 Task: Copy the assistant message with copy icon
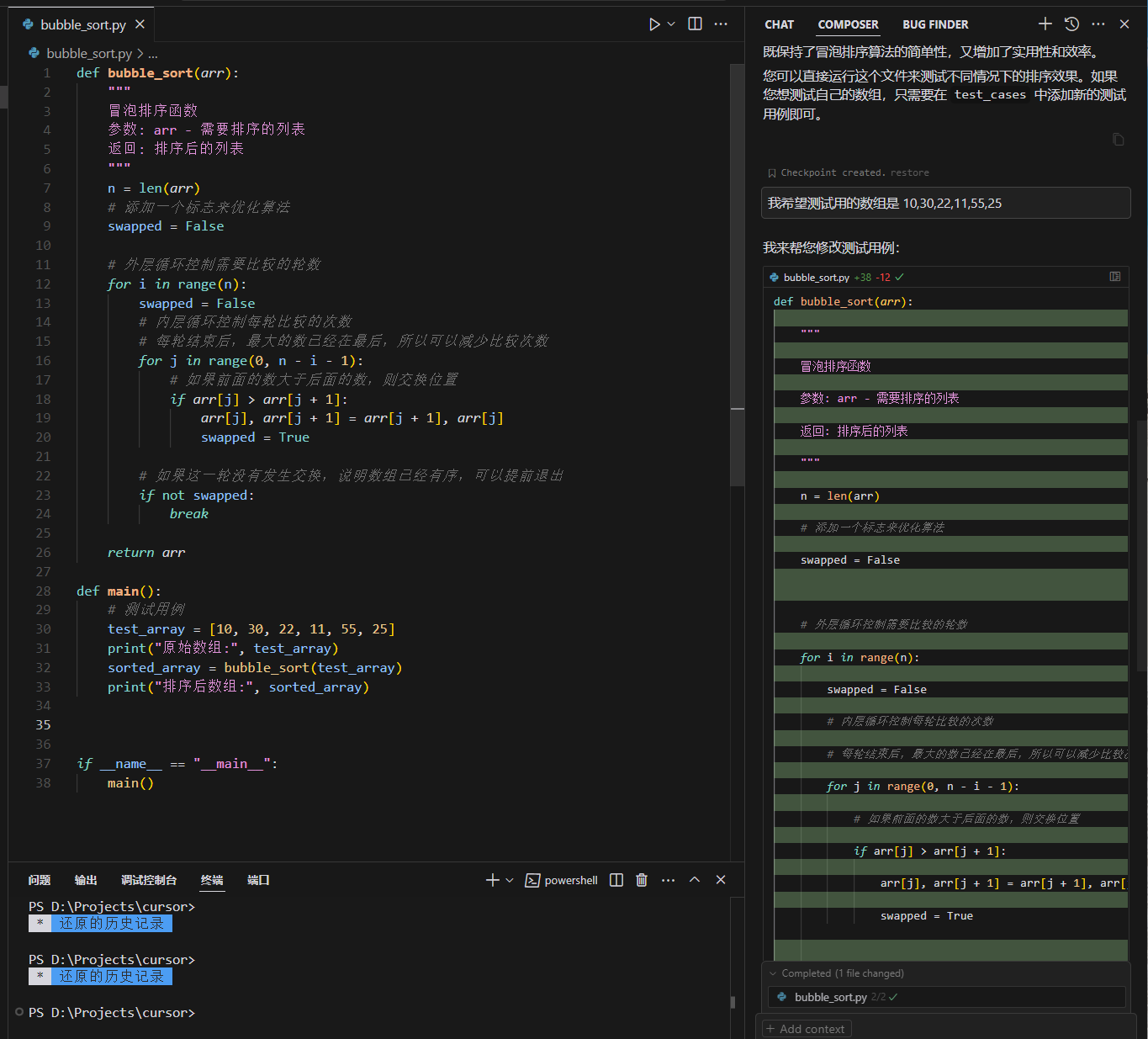1118,140
